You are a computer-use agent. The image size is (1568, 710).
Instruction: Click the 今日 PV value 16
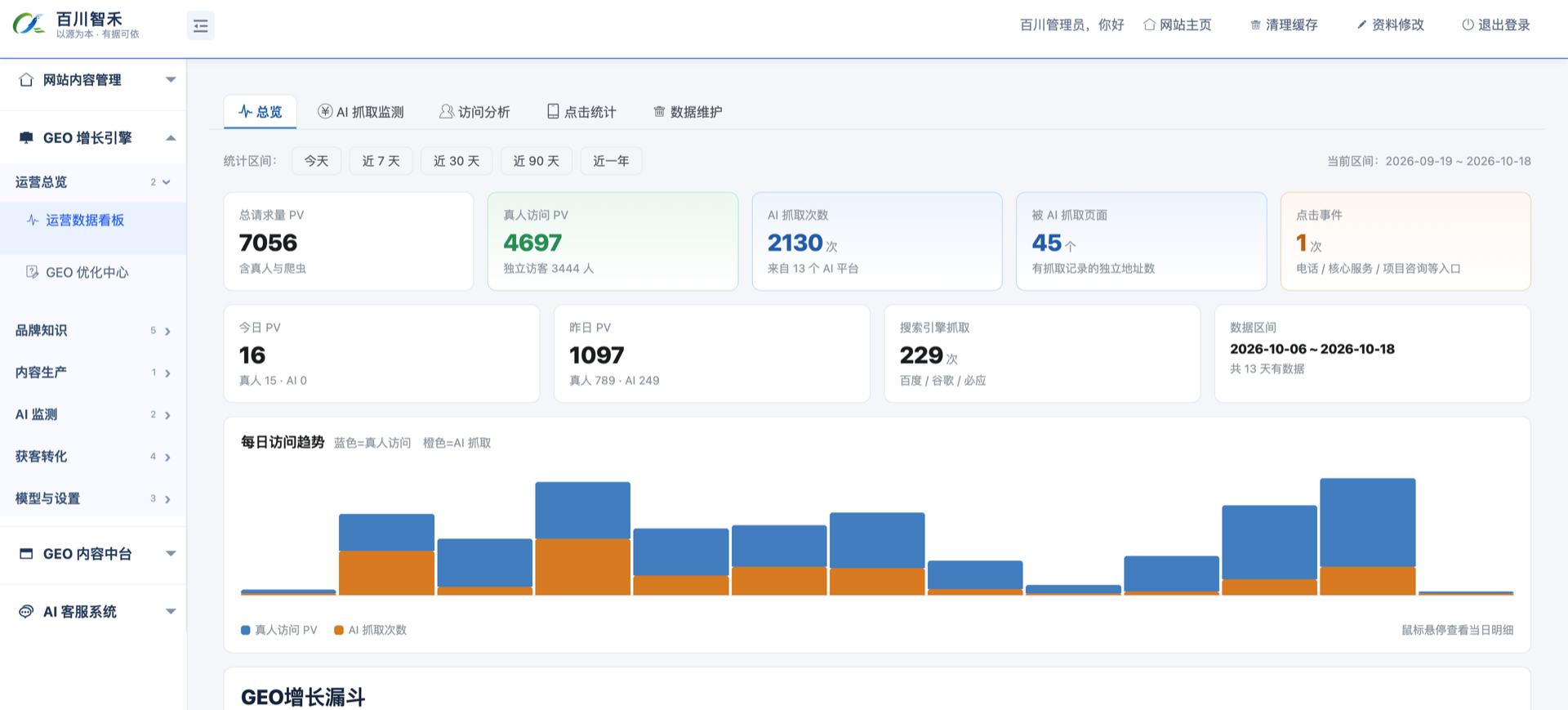coord(252,355)
